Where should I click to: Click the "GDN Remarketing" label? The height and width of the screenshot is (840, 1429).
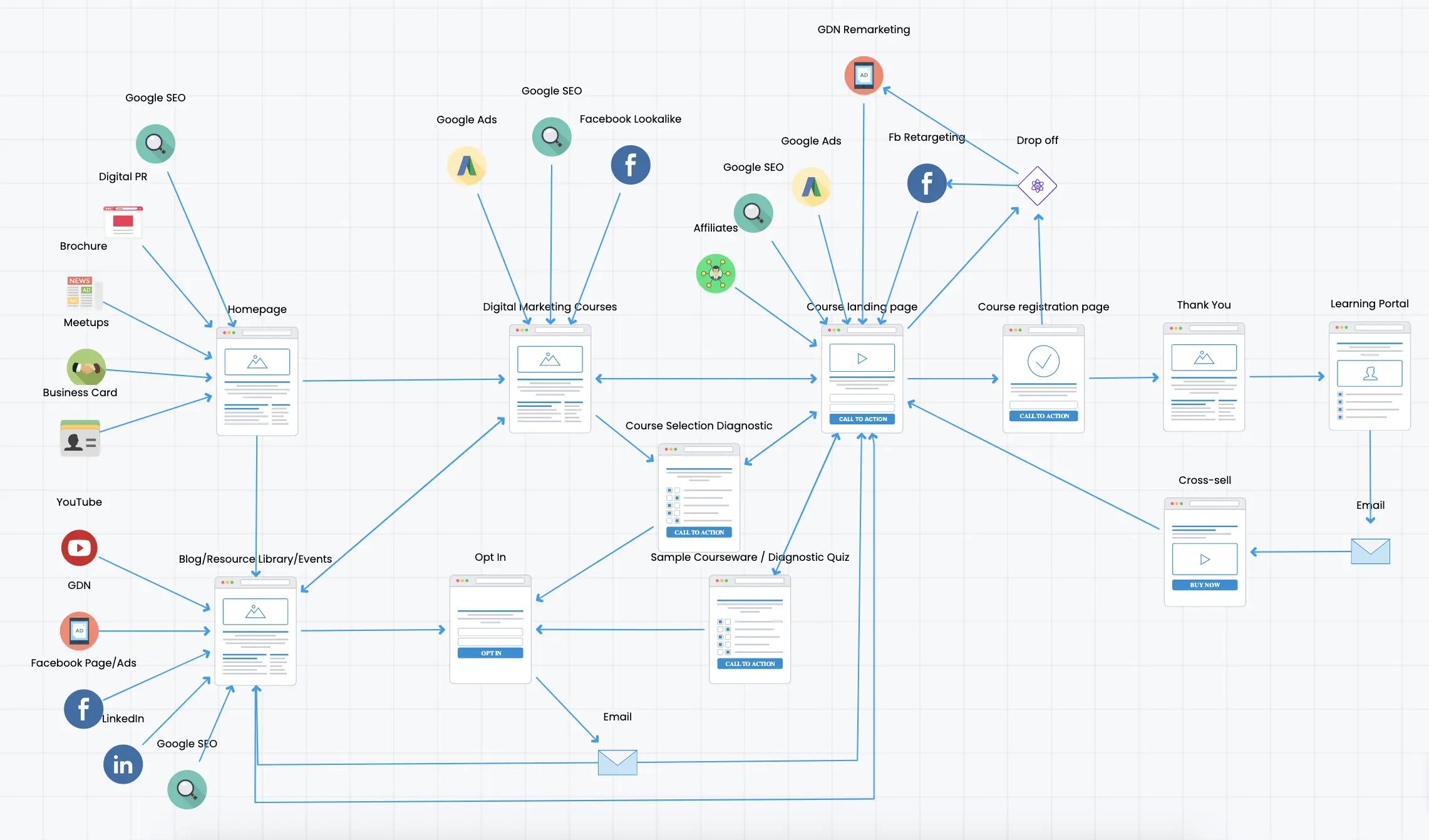864,29
